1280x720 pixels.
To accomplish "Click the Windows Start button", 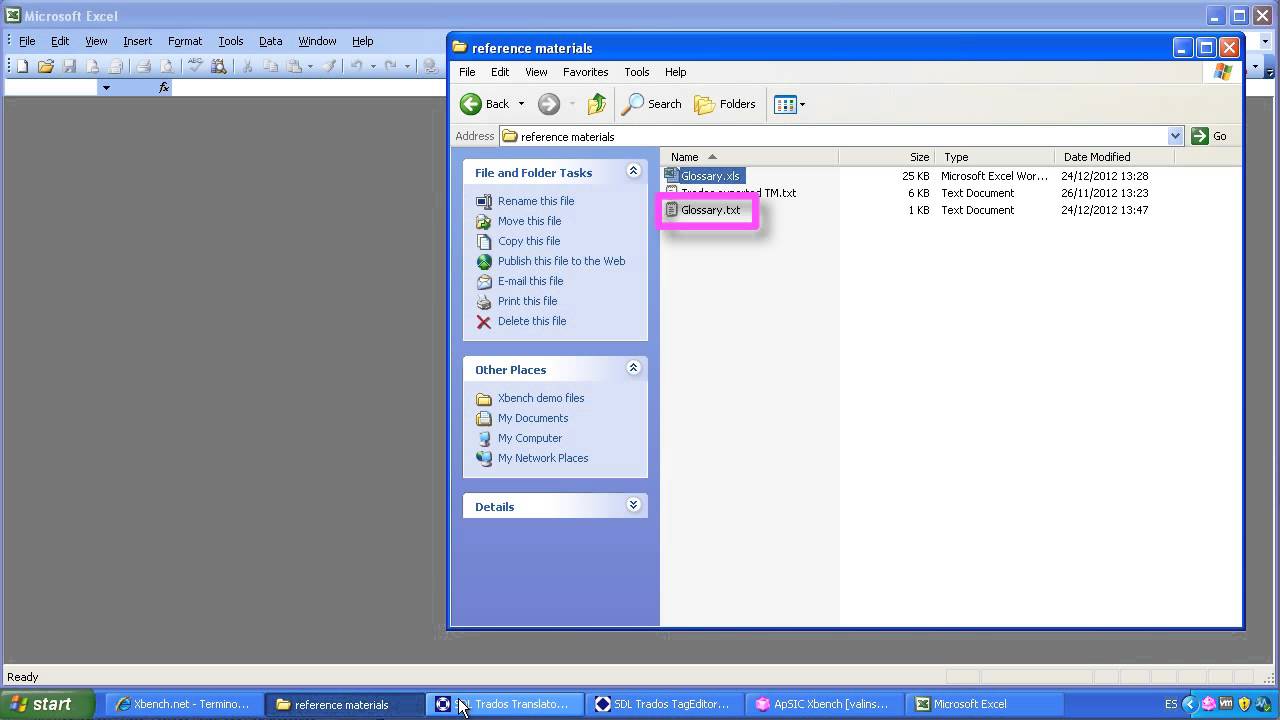I will coord(47,704).
